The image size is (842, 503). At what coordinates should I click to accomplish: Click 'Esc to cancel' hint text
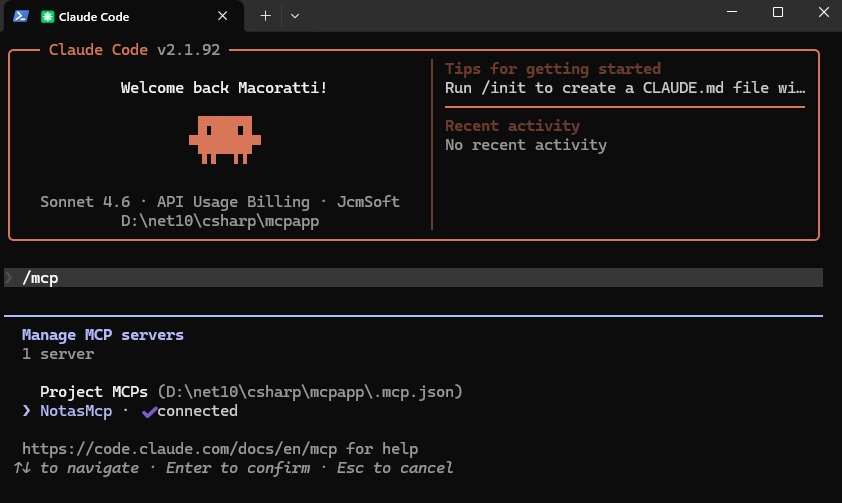[x=395, y=468]
